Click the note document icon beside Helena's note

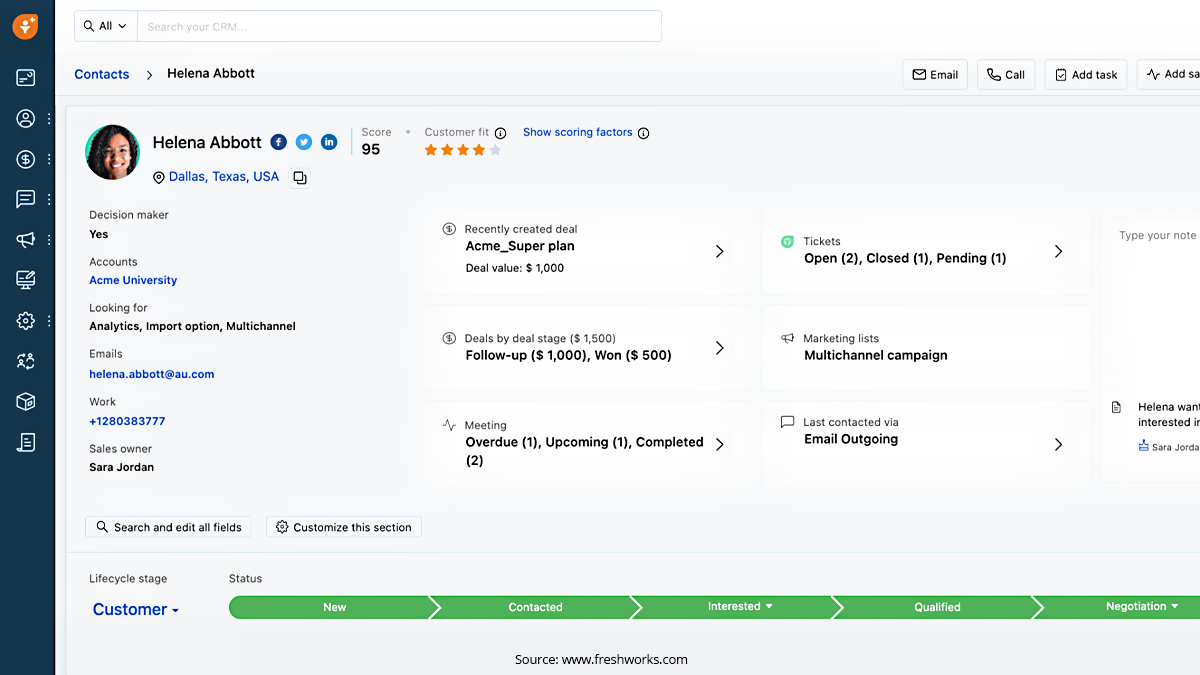[1117, 408]
